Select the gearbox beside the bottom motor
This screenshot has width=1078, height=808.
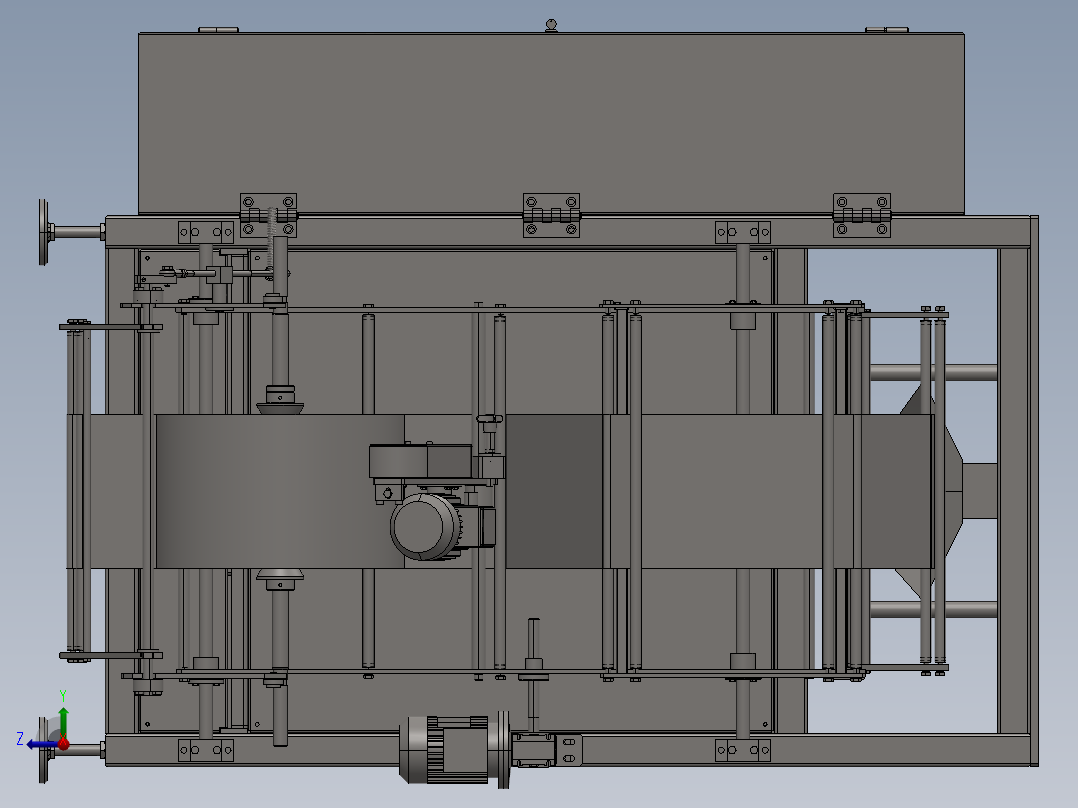pos(533,750)
